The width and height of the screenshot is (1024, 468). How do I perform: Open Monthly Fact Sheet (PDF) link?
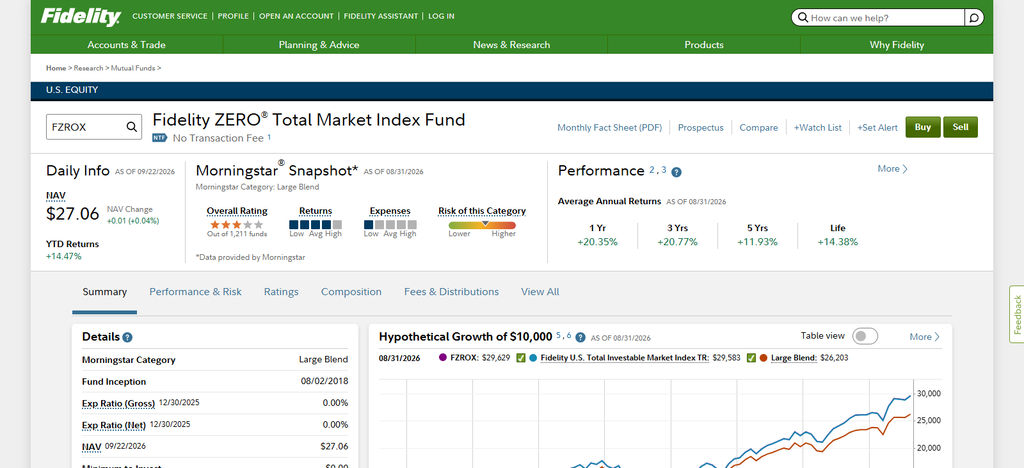pyautogui.click(x=609, y=128)
